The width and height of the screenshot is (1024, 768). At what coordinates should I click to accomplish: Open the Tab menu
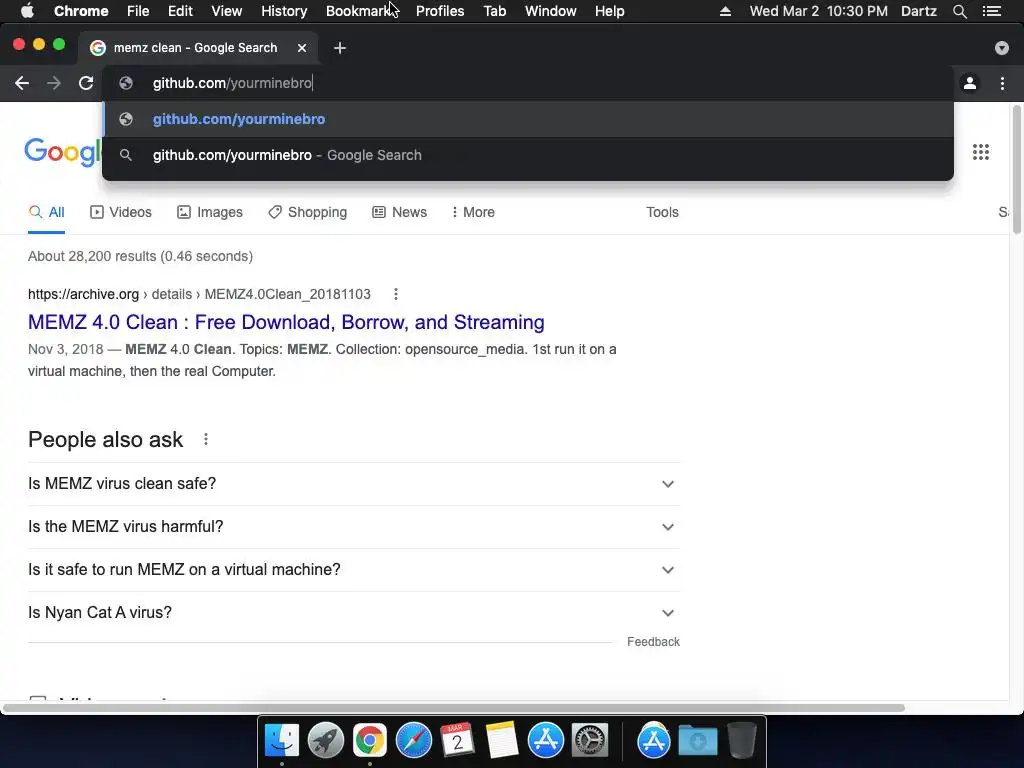494,11
